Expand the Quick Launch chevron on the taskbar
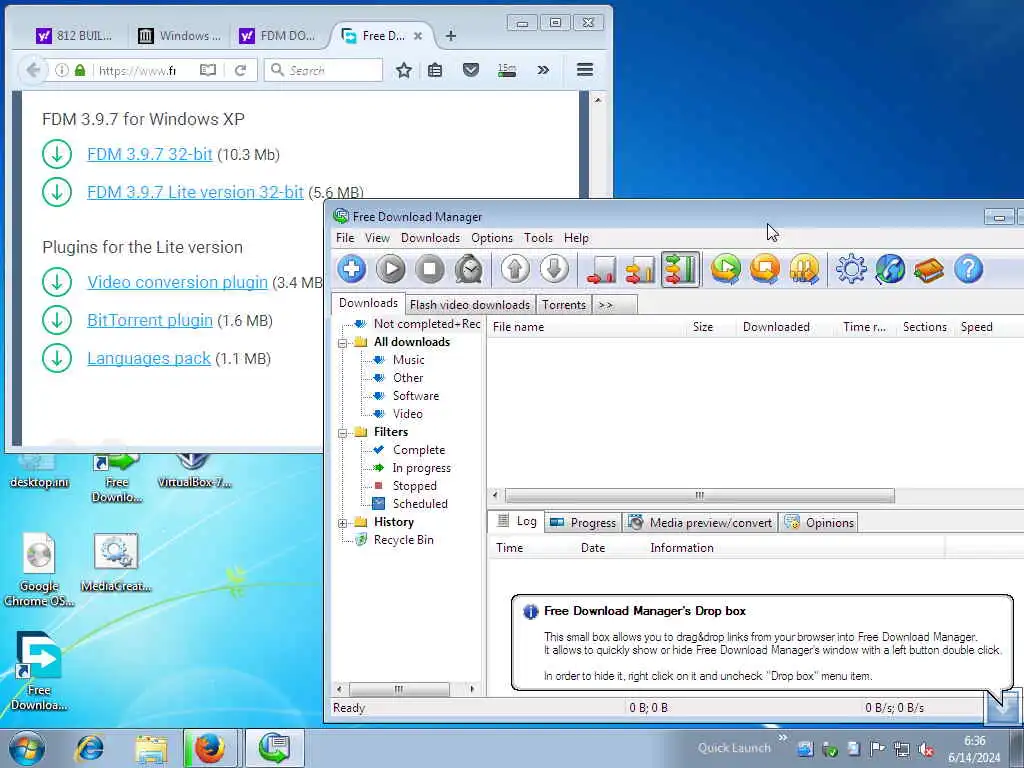The height and width of the screenshot is (768, 1024). (782, 737)
